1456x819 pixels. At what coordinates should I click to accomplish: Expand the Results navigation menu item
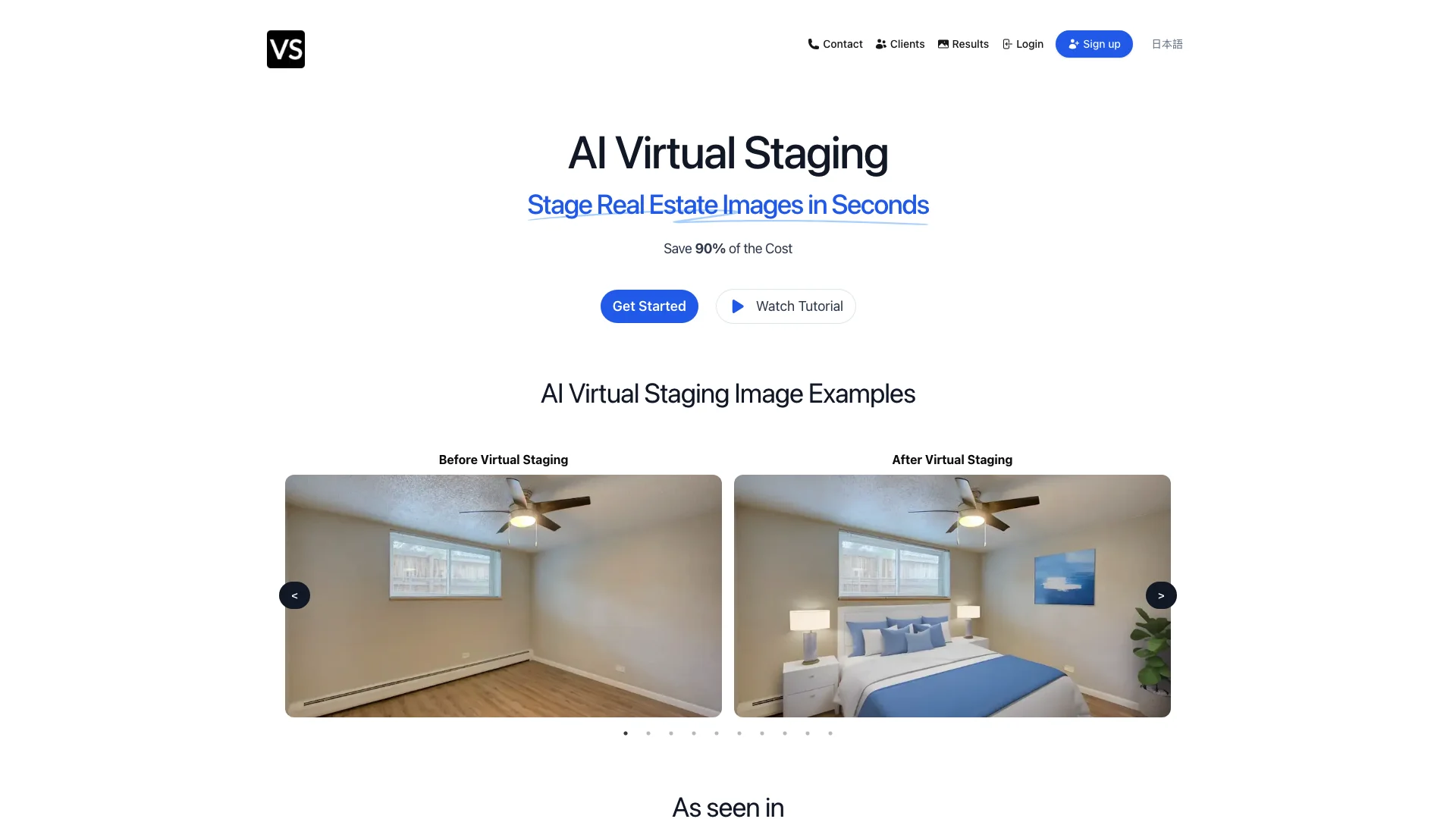click(963, 44)
